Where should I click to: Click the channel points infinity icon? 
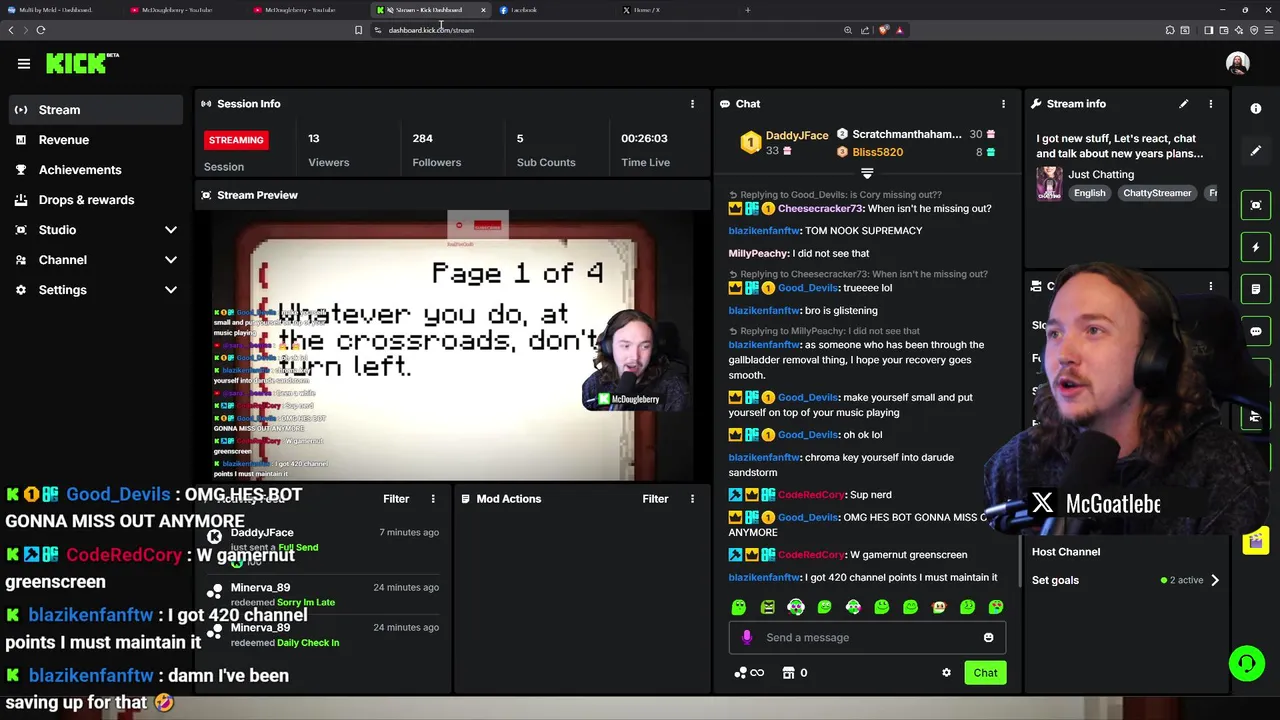[x=749, y=673]
